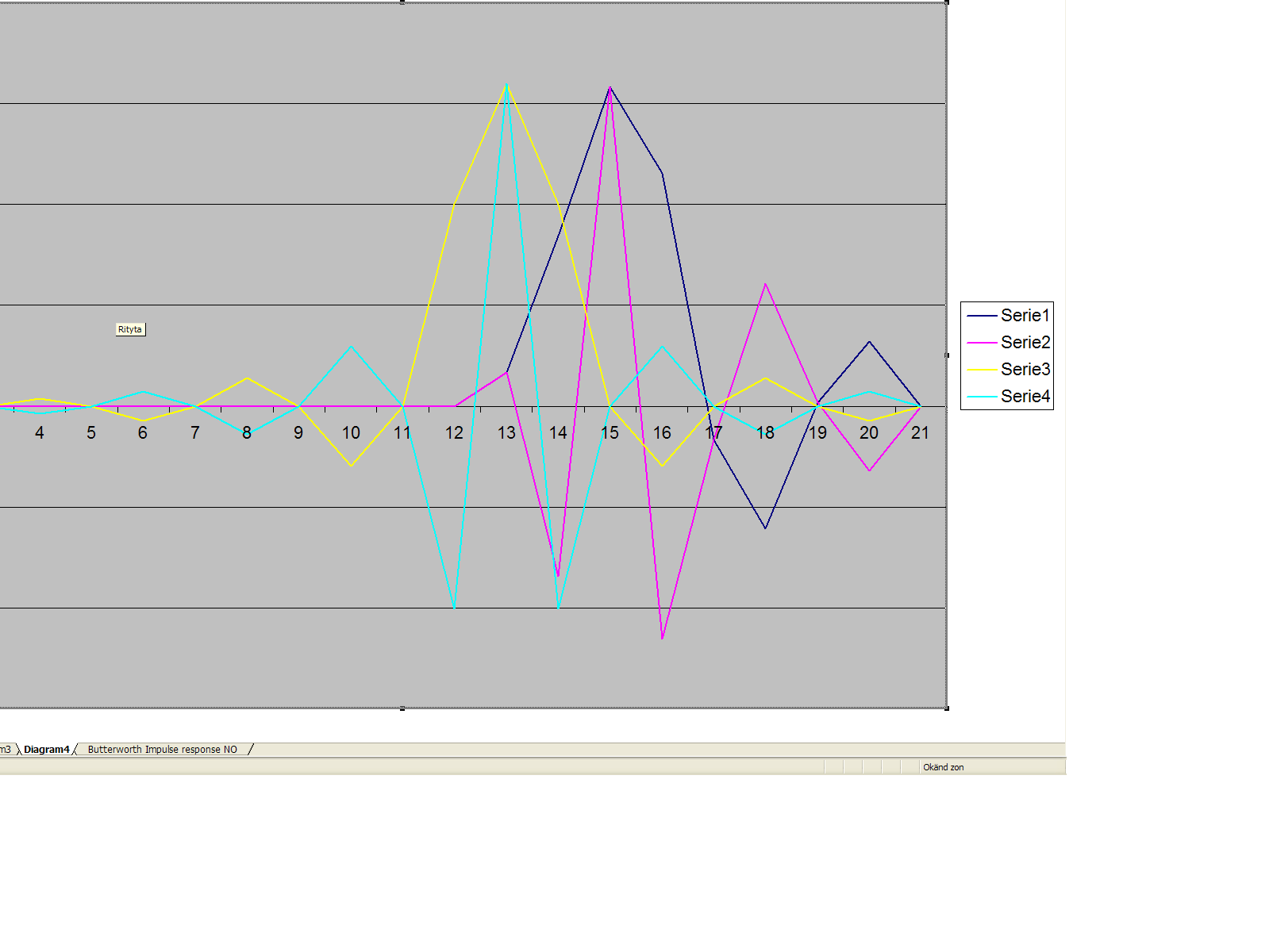The width and height of the screenshot is (1273, 952).
Task: Select magenta Serie2 peak at 18
Action: pos(765,284)
